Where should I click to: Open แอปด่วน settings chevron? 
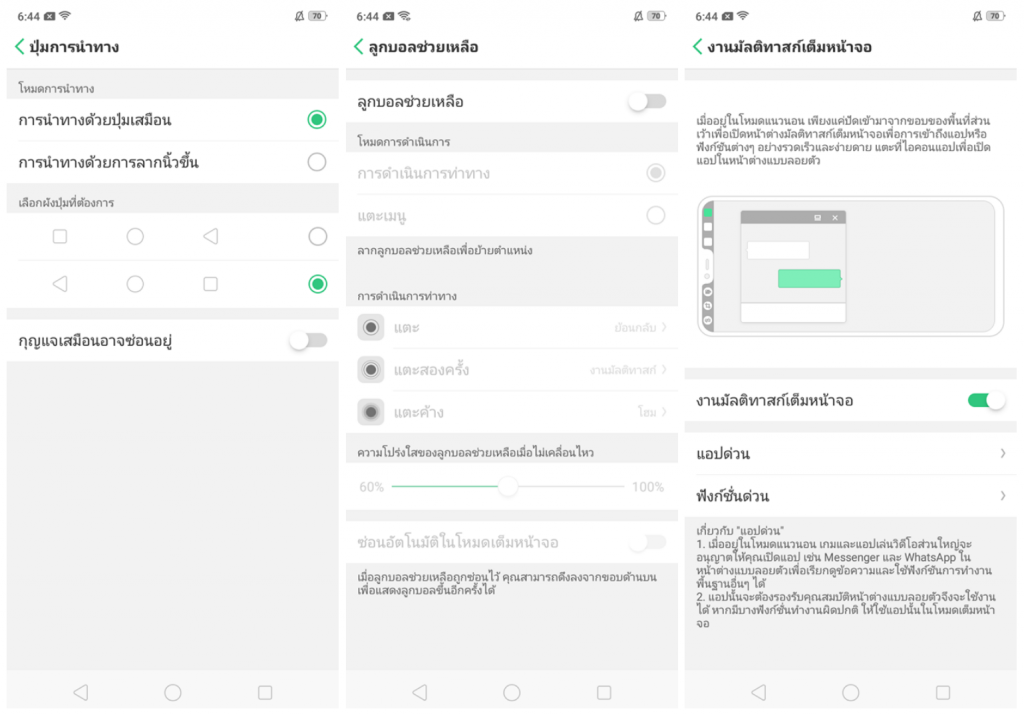(1003, 453)
